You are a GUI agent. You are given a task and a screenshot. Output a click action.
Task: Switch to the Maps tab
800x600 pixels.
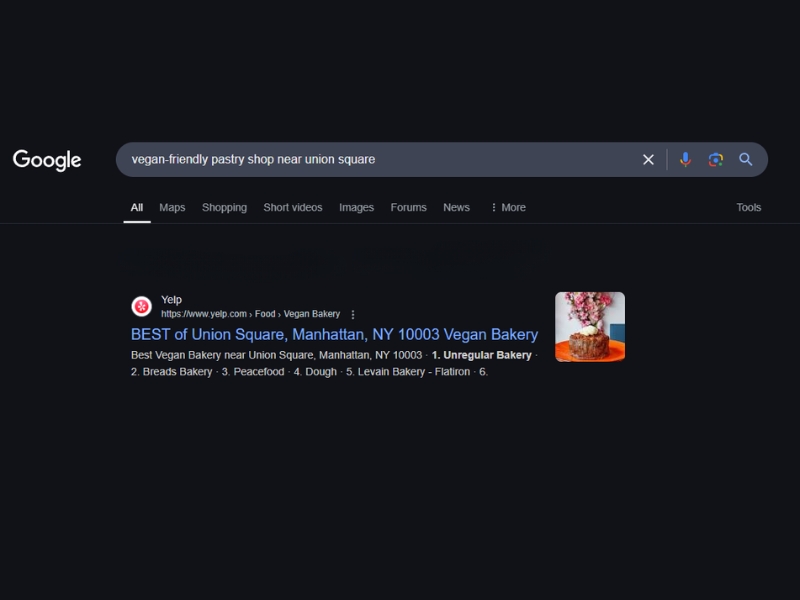pyautogui.click(x=171, y=207)
